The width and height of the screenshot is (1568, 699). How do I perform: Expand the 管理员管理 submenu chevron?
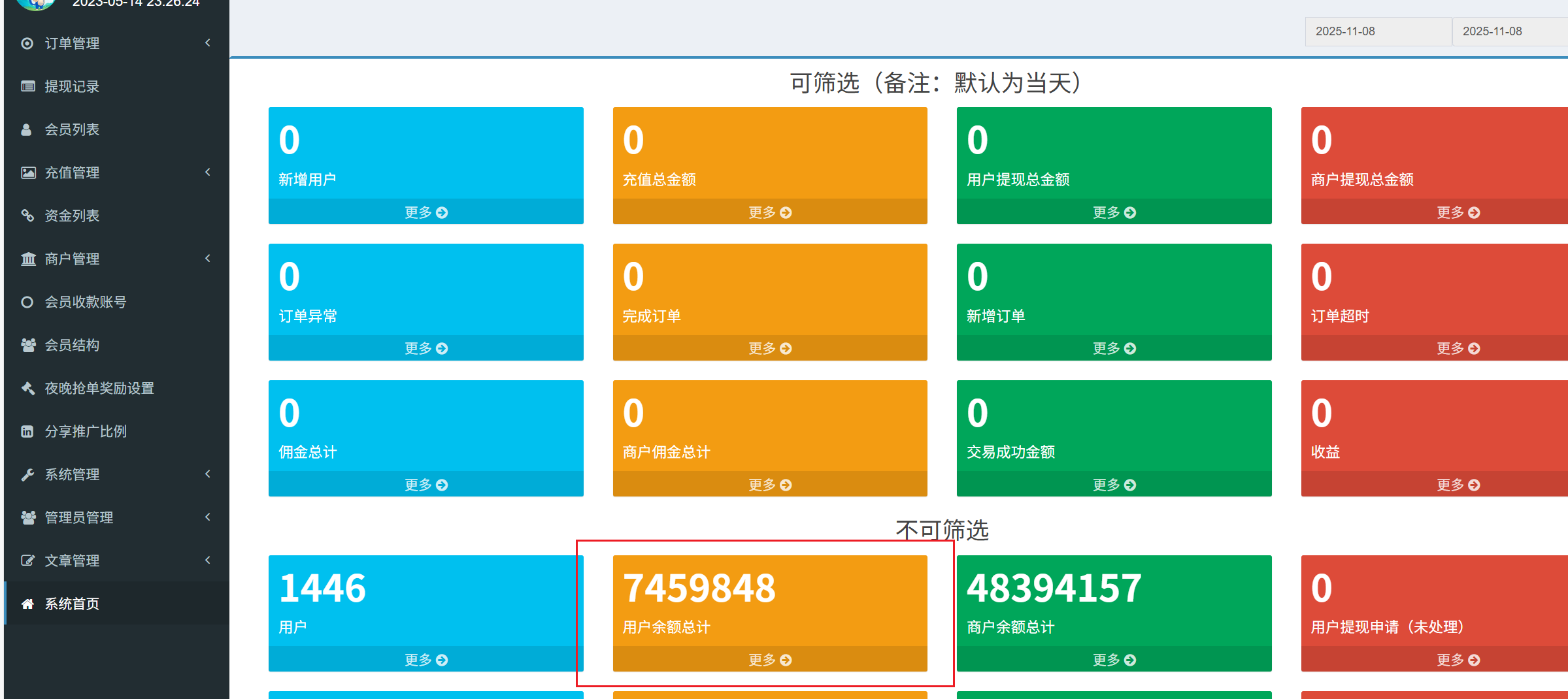(x=208, y=517)
